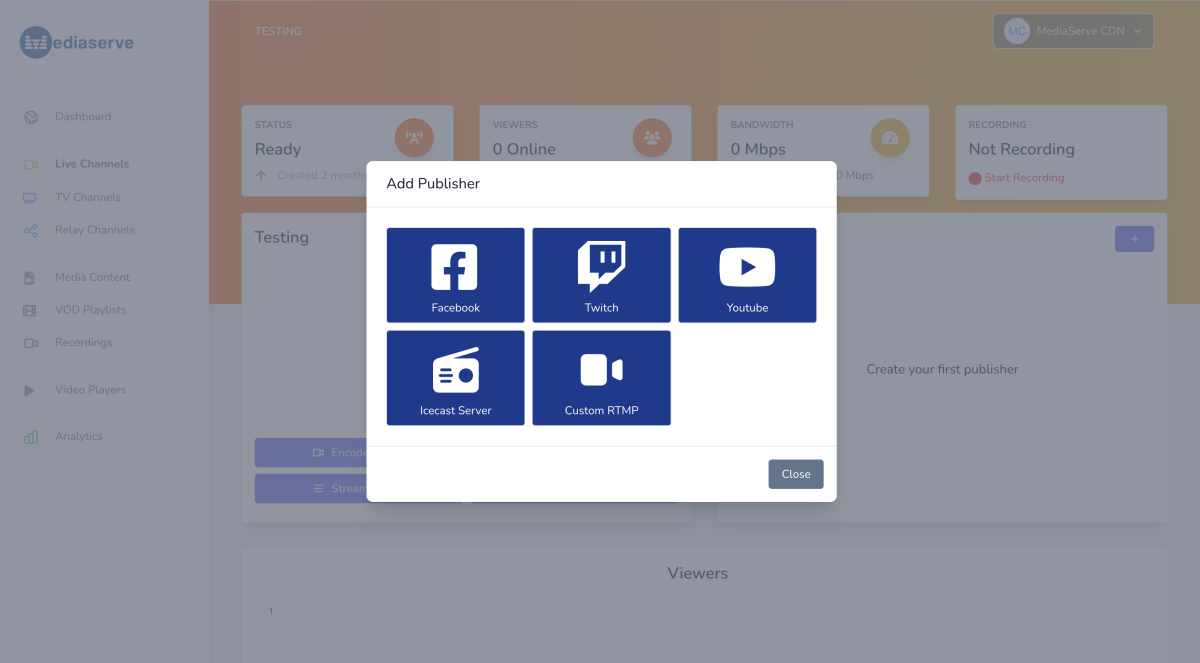Image resolution: width=1200 pixels, height=663 pixels.
Task: Open VOD Playlists in the sidebar
Action: click(x=91, y=310)
